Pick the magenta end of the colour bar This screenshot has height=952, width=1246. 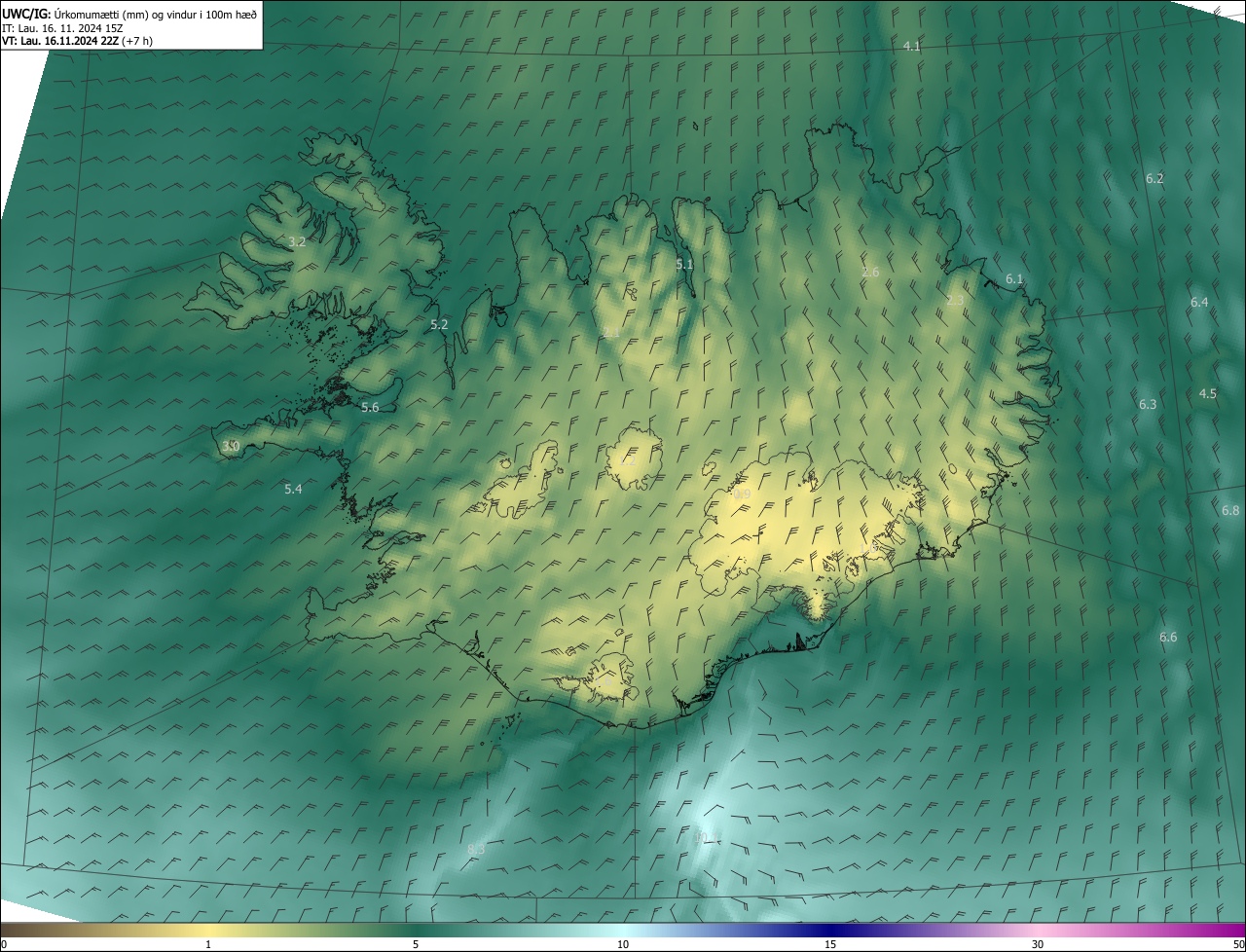pyautogui.click(x=1231, y=930)
